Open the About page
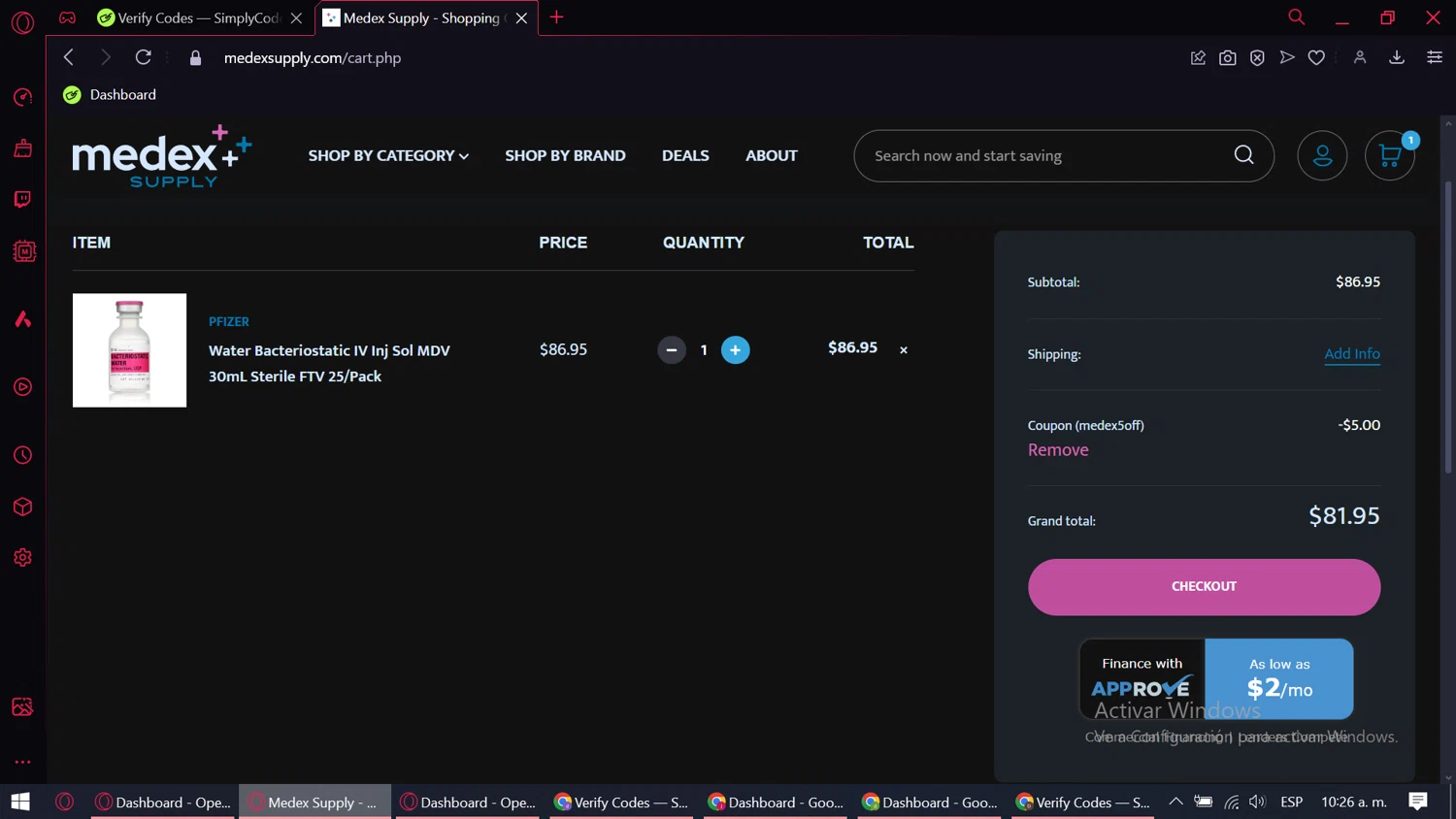1456x819 pixels. pos(772,155)
